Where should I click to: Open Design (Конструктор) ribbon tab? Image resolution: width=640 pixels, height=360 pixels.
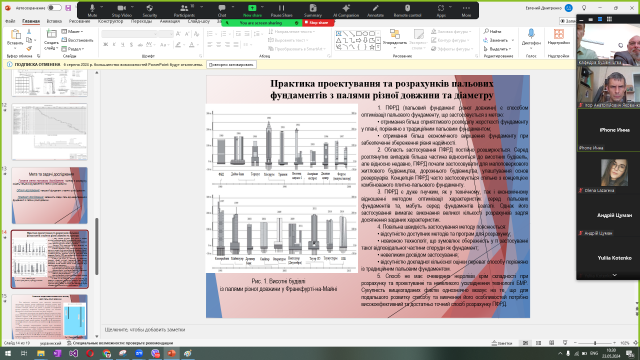pyautogui.click(x=111, y=21)
